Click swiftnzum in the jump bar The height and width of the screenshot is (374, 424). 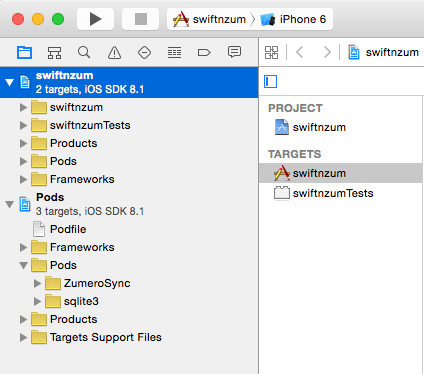tap(383, 52)
